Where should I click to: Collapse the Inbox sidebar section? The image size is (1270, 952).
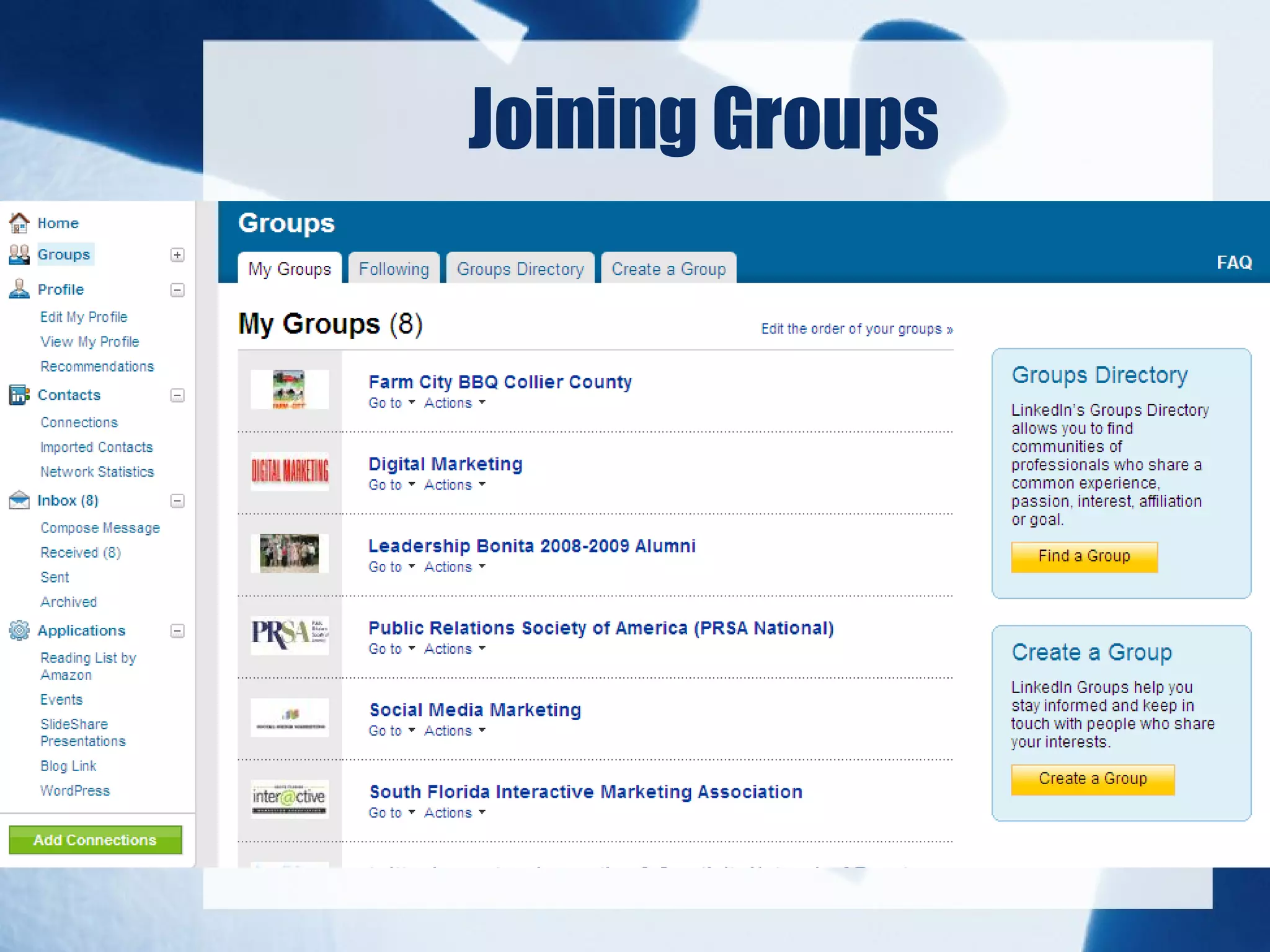177,501
